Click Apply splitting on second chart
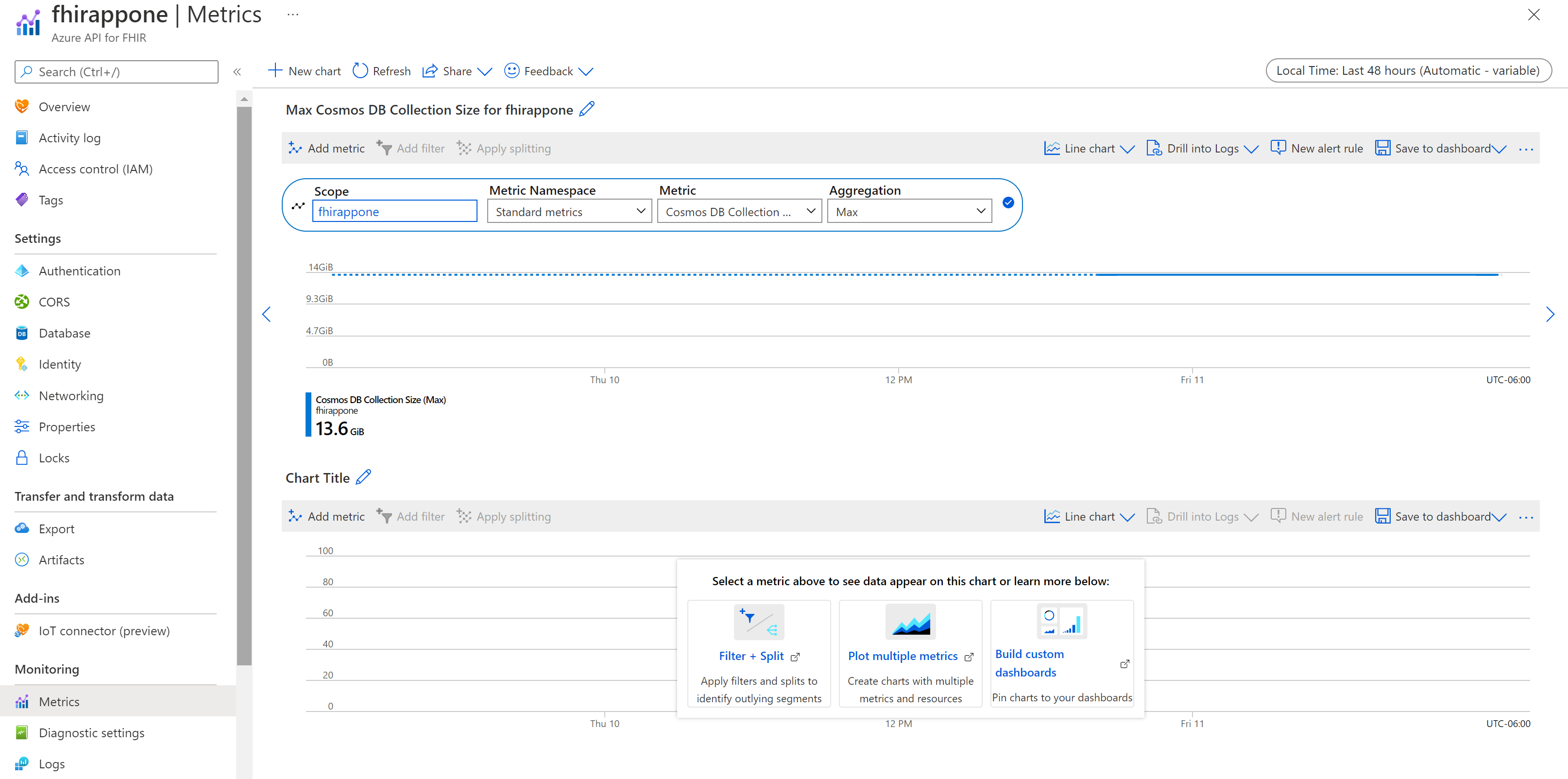1568x779 pixels. click(x=504, y=517)
